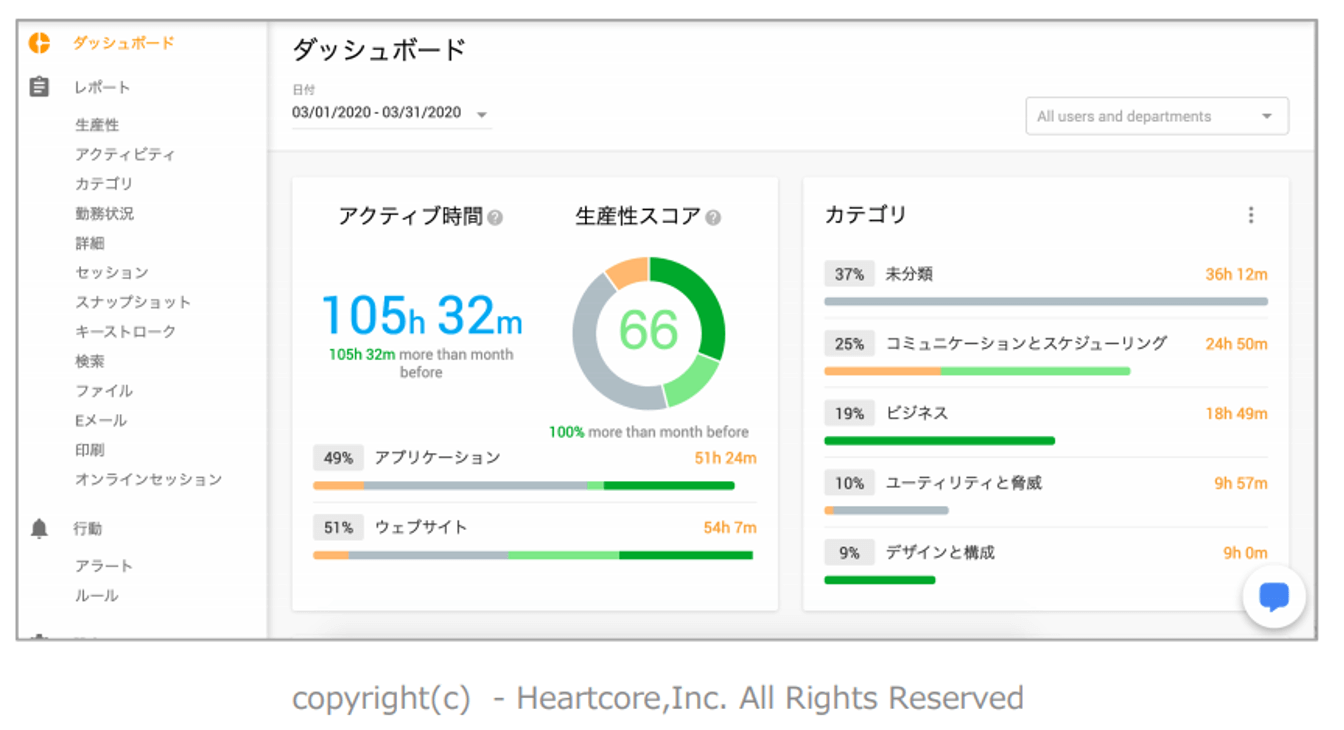The height and width of the screenshot is (730, 1344).
Task: Click the 49% application percentage badge
Action: click(x=338, y=458)
